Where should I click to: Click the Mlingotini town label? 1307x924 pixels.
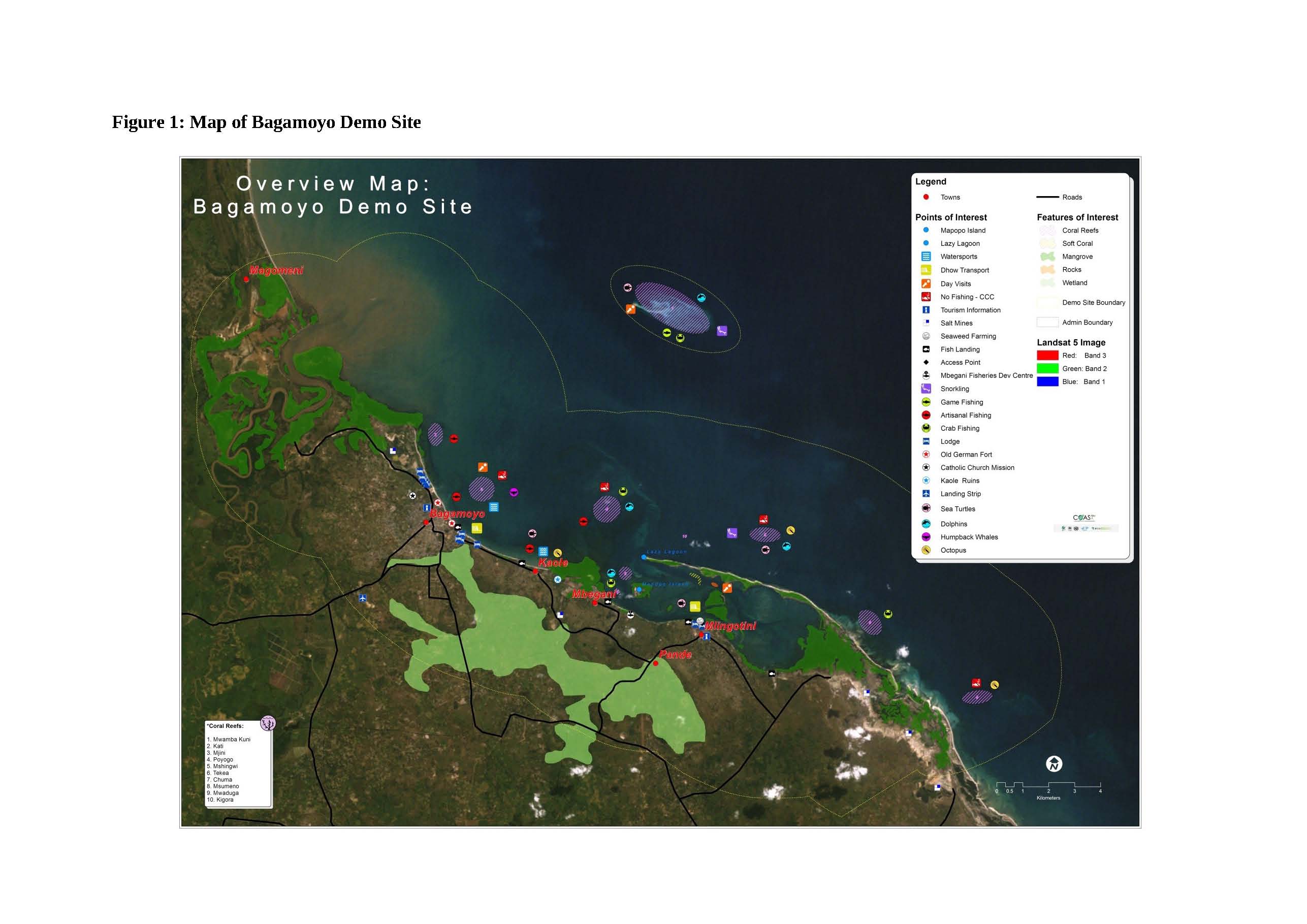point(730,626)
